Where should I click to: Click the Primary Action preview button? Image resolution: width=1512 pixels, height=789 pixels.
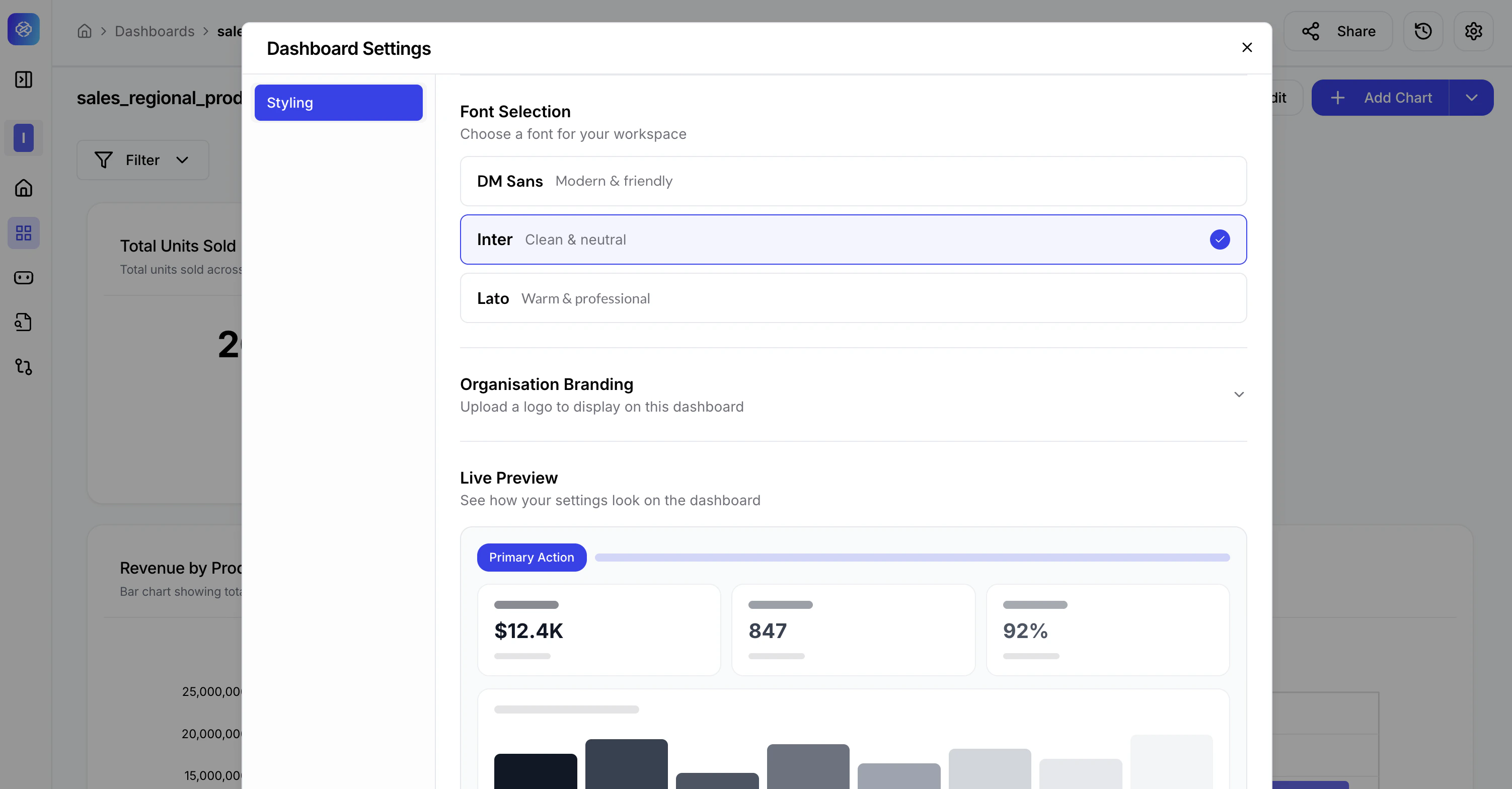(531, 558)
